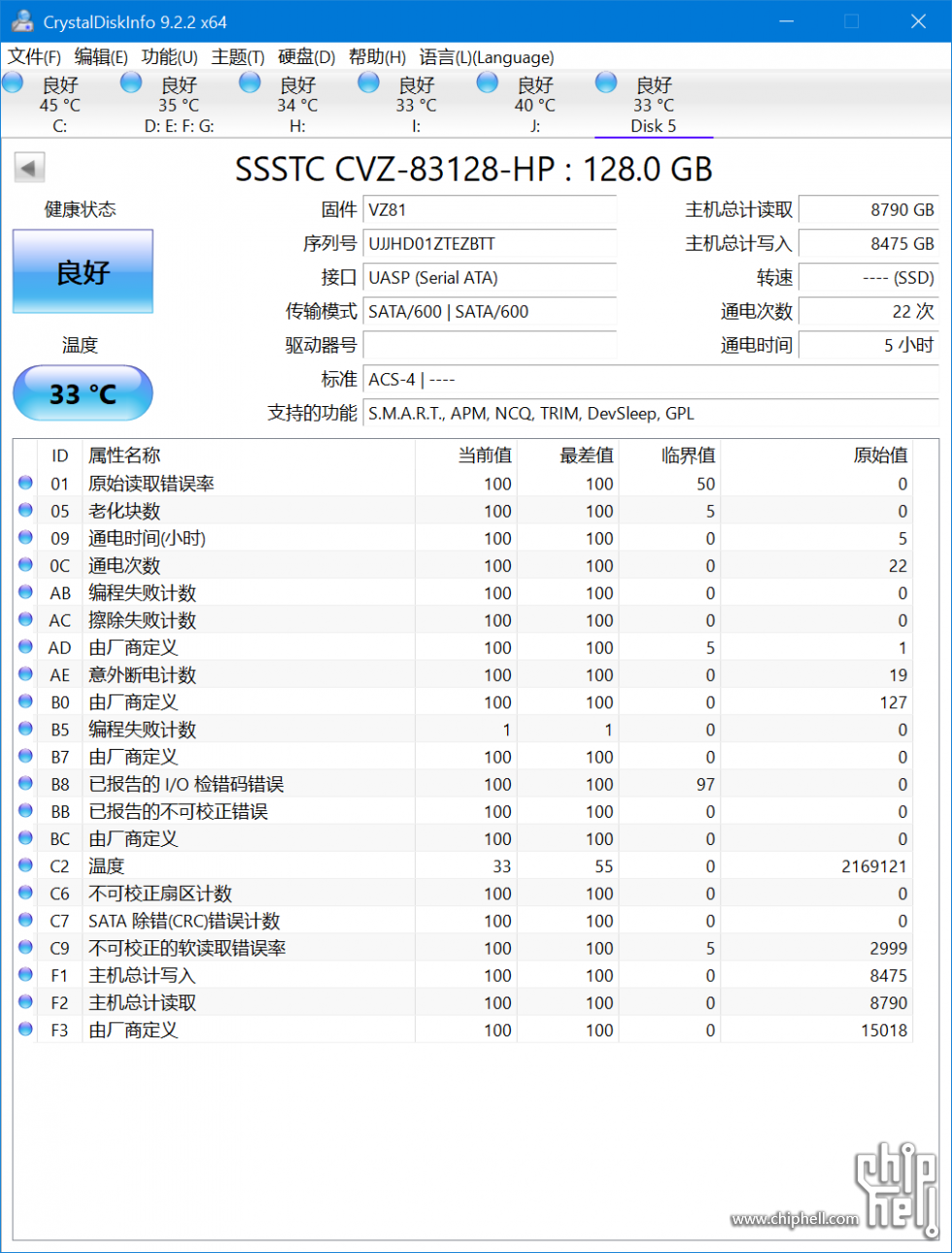The width and height of the screenshot is (952, 1253).
Task: Click the blue orb for drive C:
Action: tap(13, 83)
